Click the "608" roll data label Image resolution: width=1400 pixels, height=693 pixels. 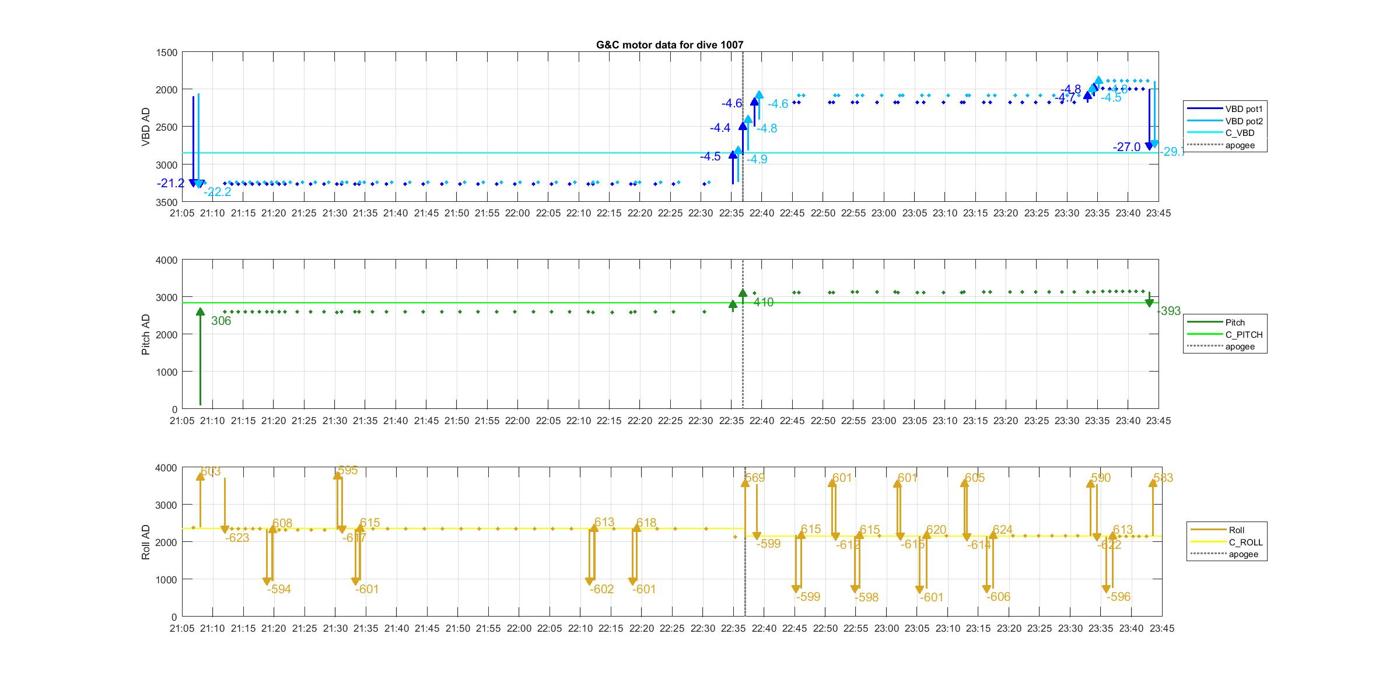pos(282,523)
